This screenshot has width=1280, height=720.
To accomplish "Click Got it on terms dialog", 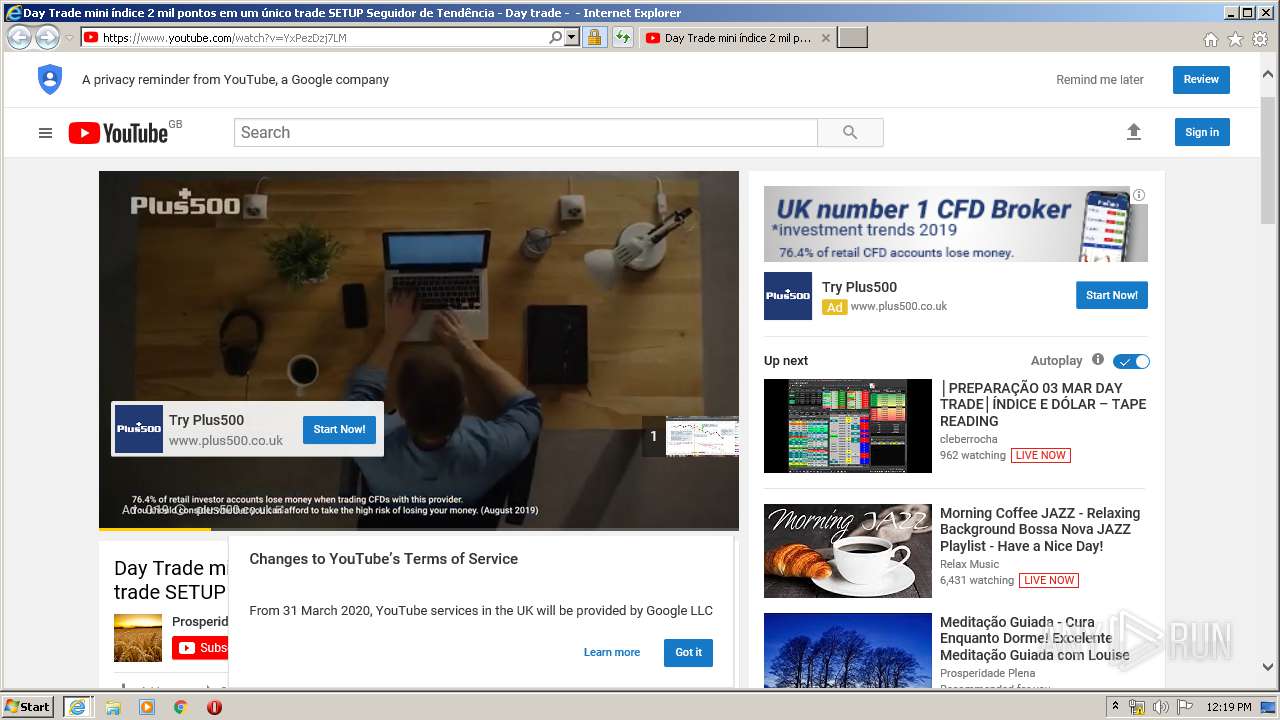I will coord(688,652).
